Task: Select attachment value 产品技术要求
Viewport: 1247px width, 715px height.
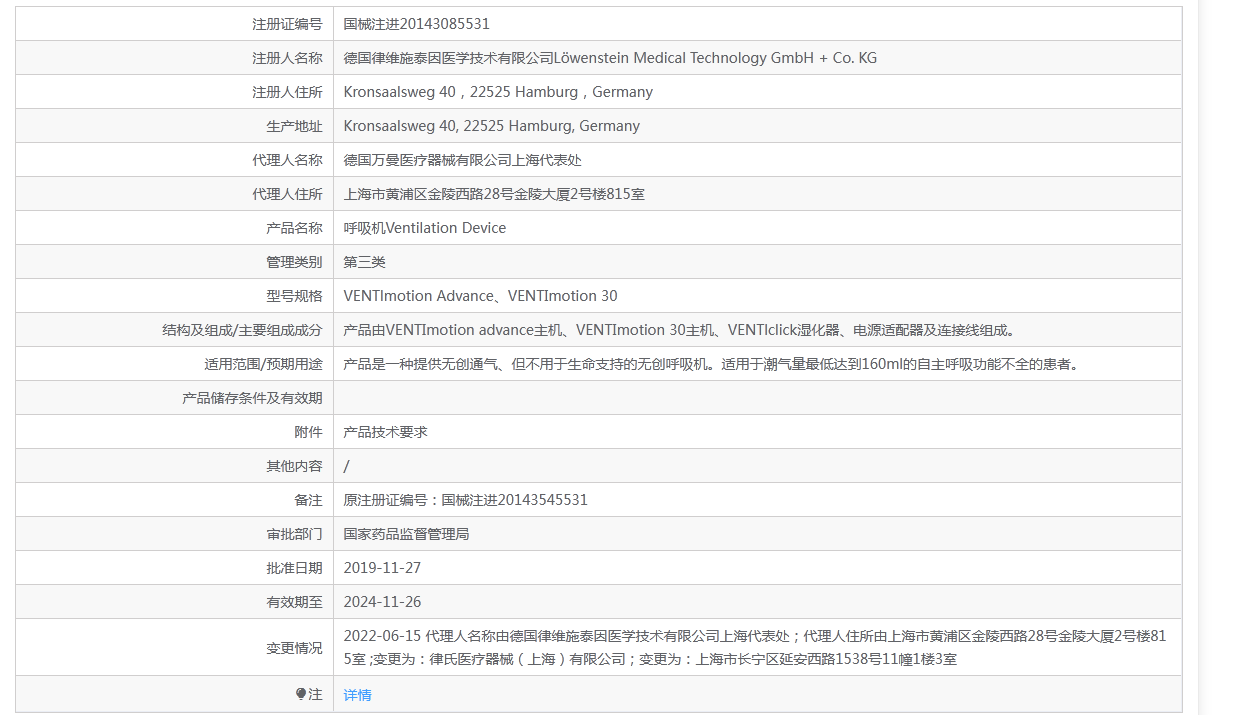Action: click(x=385, y=432)
